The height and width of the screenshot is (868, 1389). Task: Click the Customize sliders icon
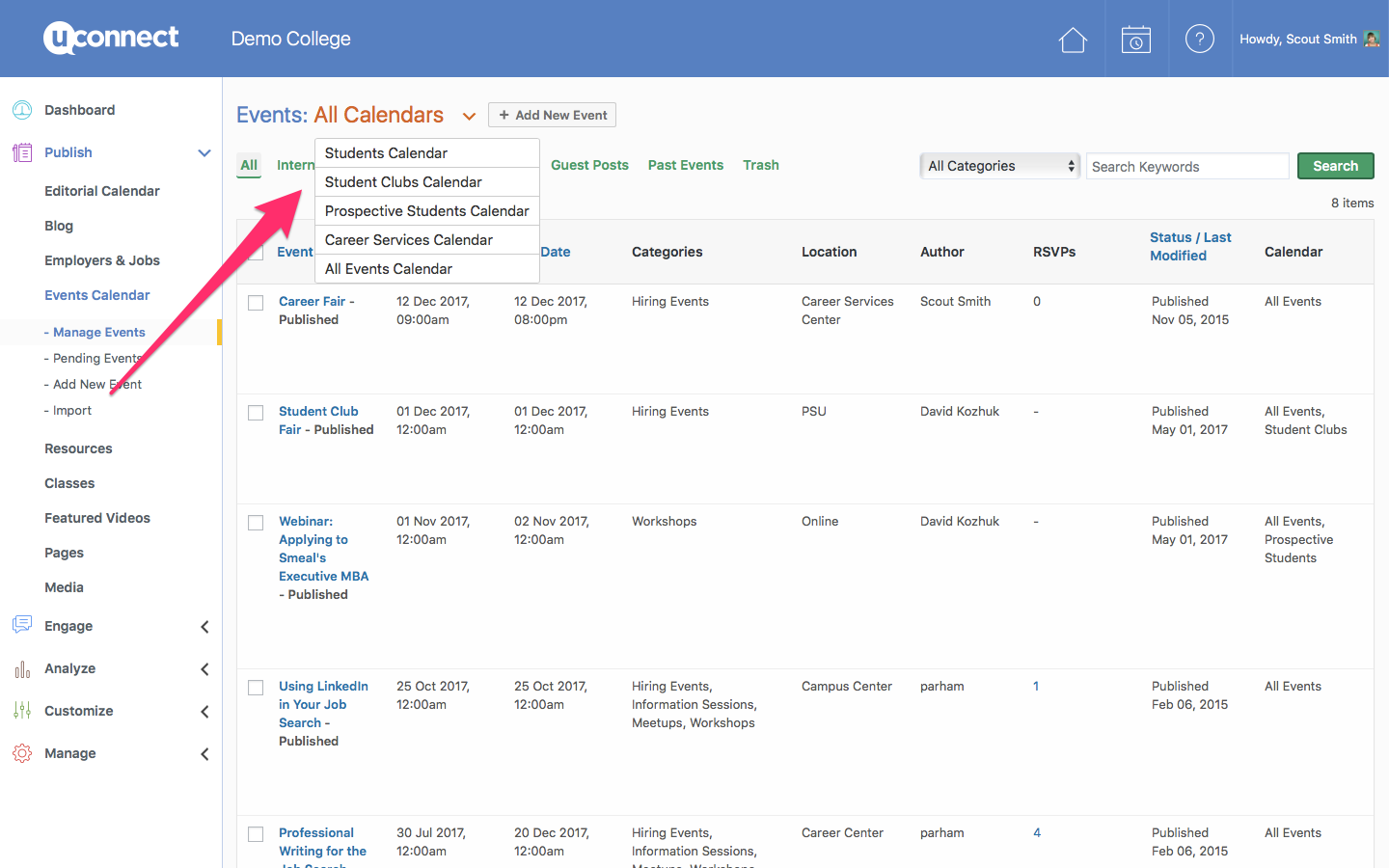(x=22, y=711)
